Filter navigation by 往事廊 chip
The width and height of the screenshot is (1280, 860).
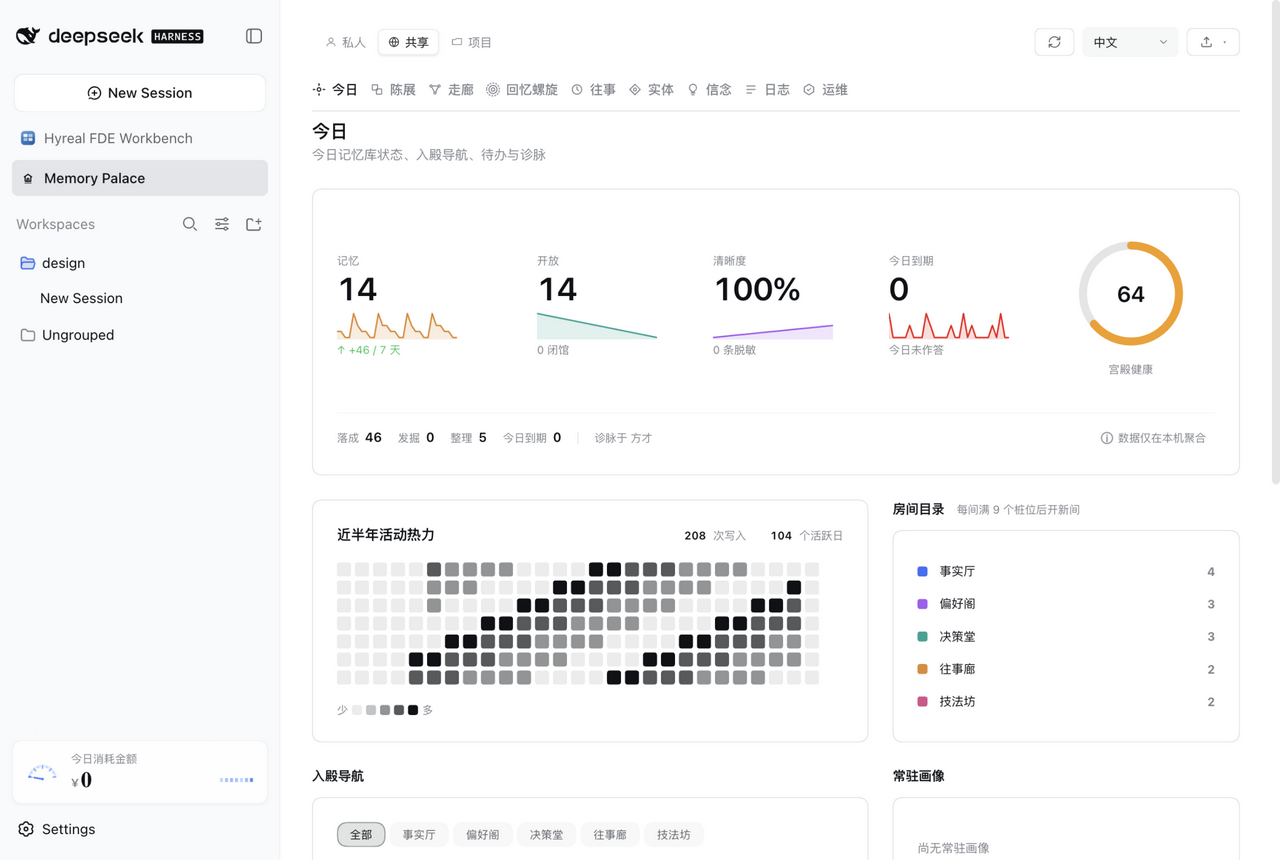[x=610, y=834]
